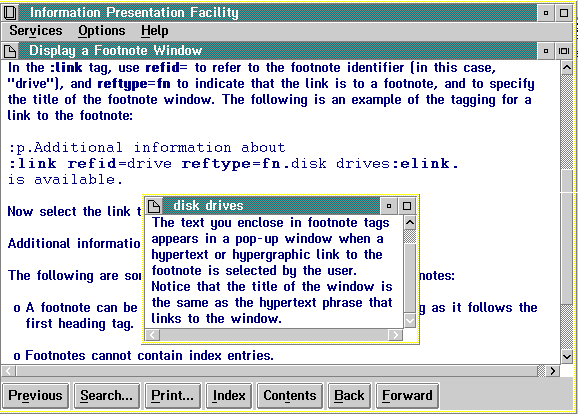Click the footnote popup scroll up arrow
This screenshot has width=578, height=414.
coord(410,223)
